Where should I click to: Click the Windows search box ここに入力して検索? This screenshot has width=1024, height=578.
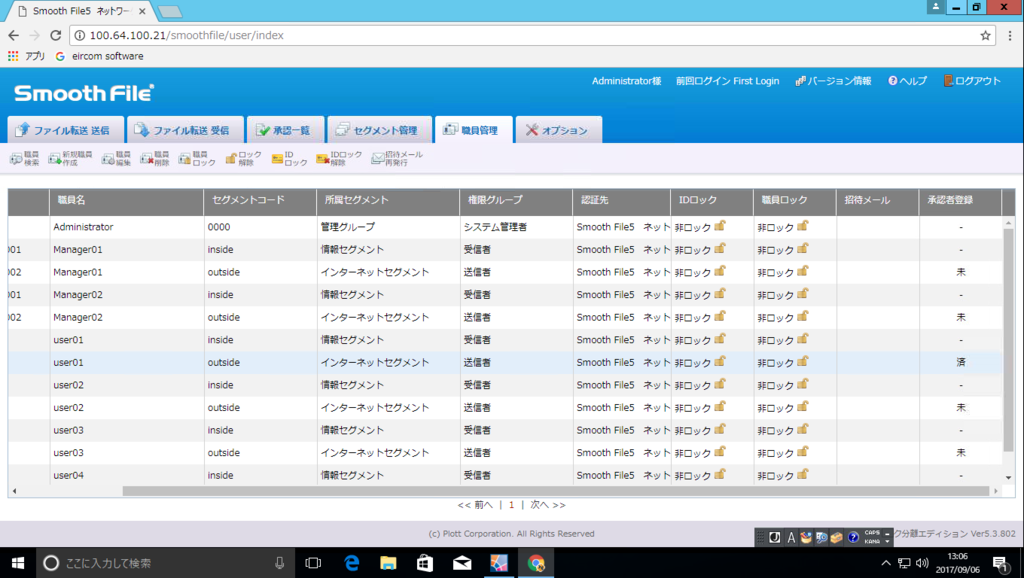coord(163,563)
